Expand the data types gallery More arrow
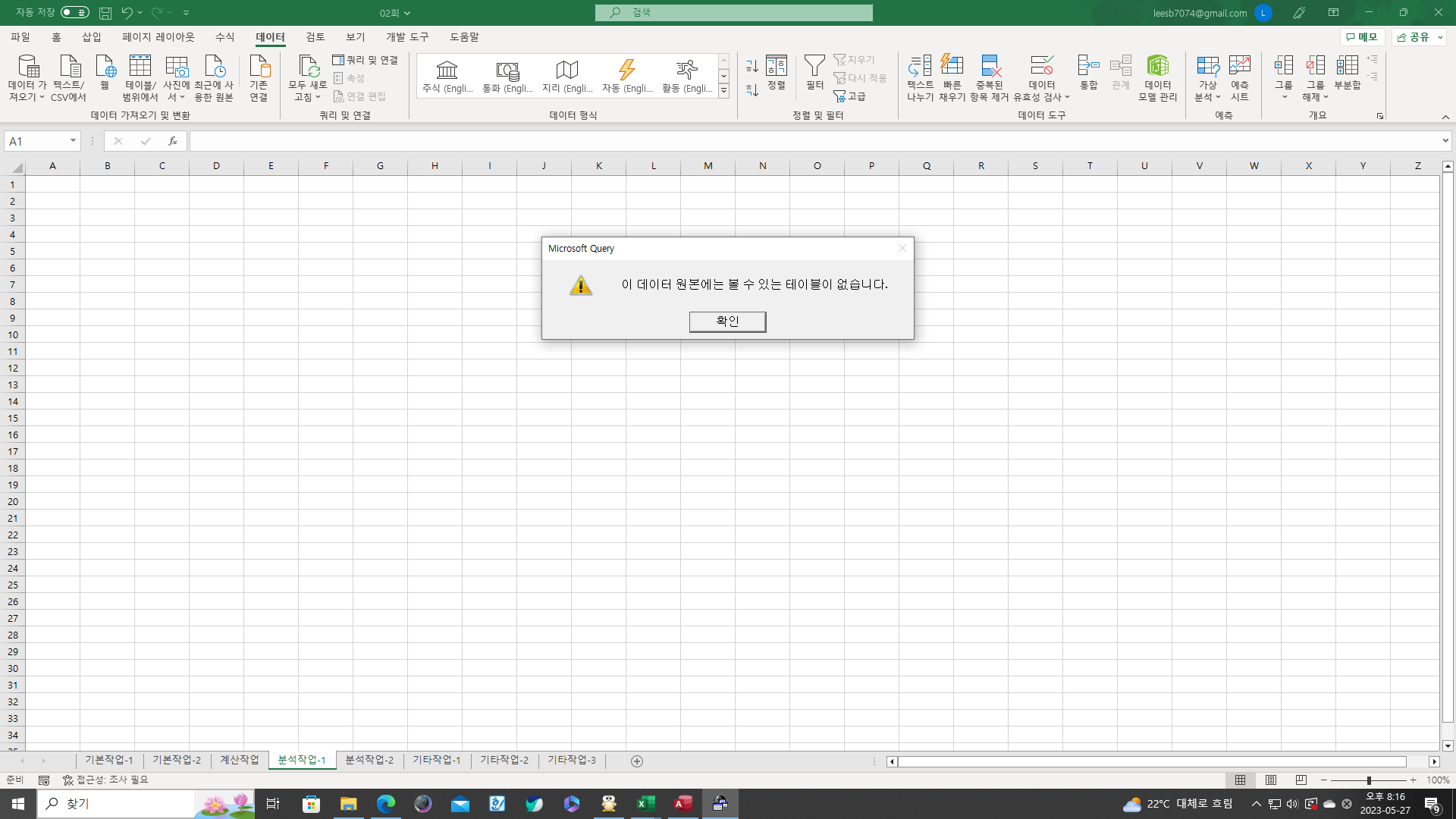 (723, 92)
